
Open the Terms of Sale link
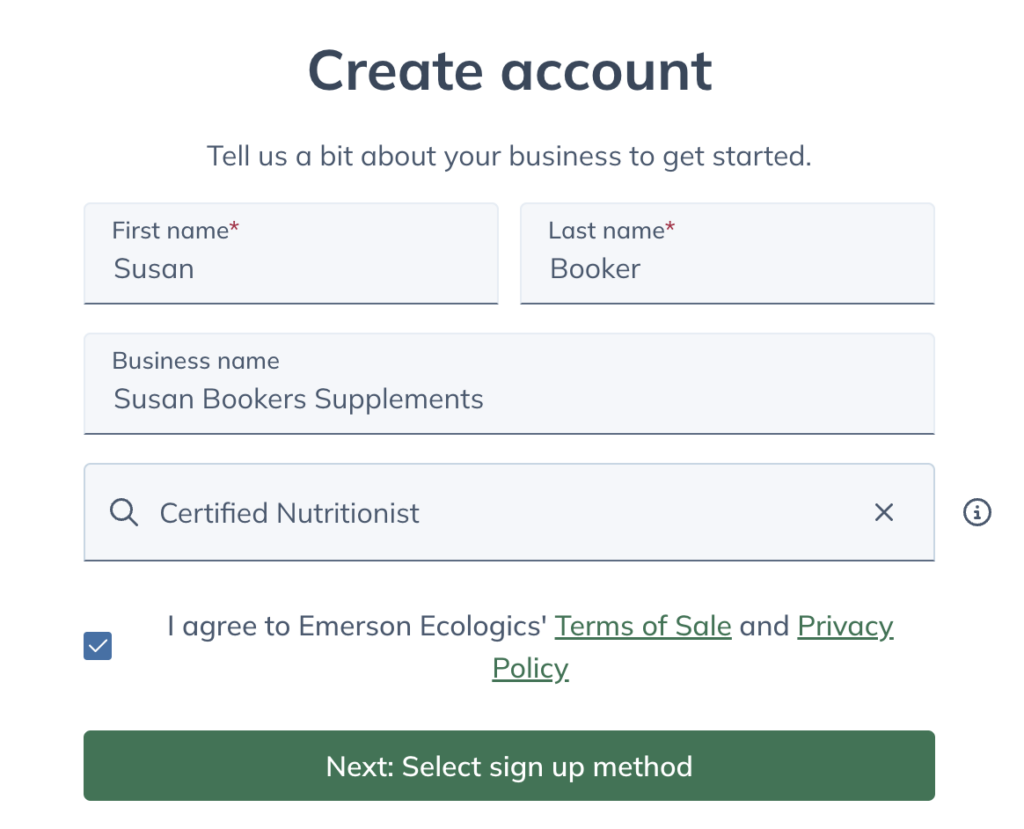[x=643, y=626]
